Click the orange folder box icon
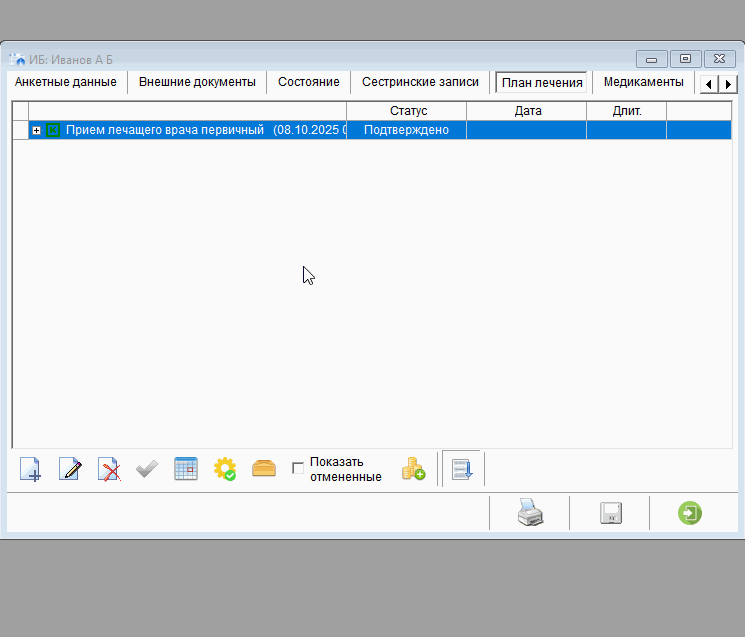 click(263, 468)
